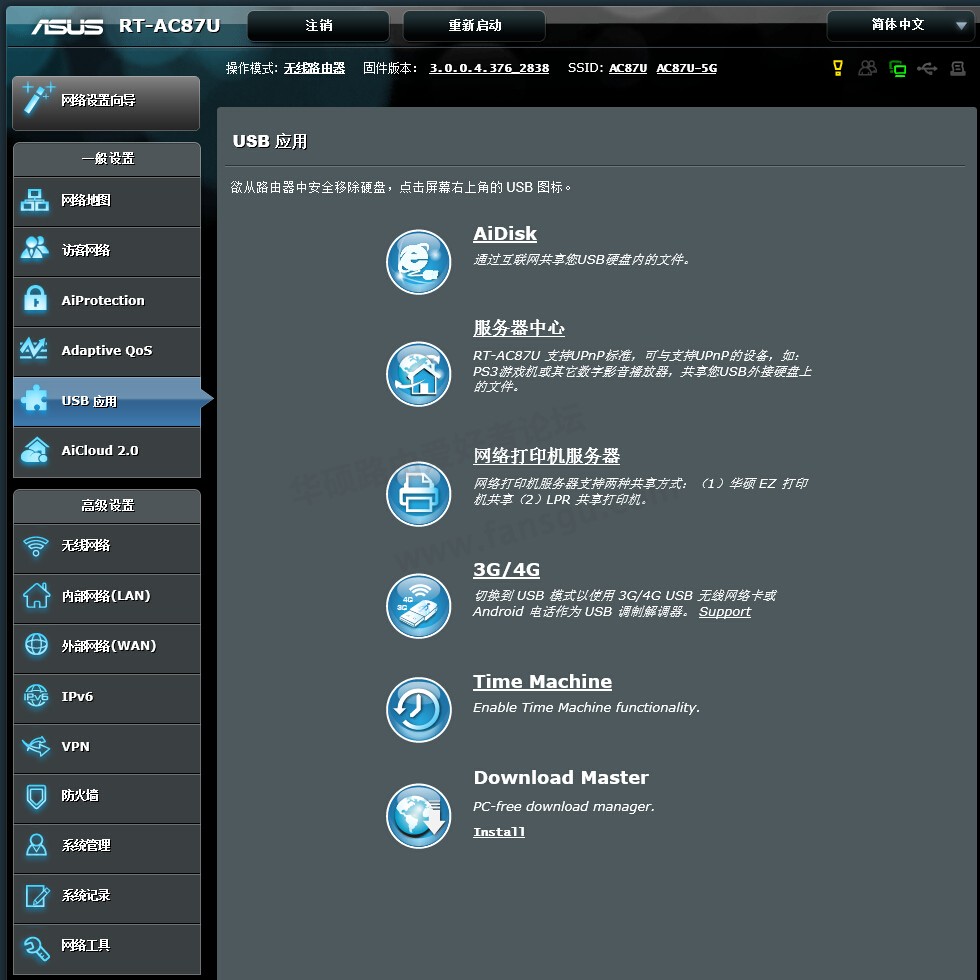Click the Download Master globe icon
The width and height of the screenshot is (980, 980).
coord(418,816)
